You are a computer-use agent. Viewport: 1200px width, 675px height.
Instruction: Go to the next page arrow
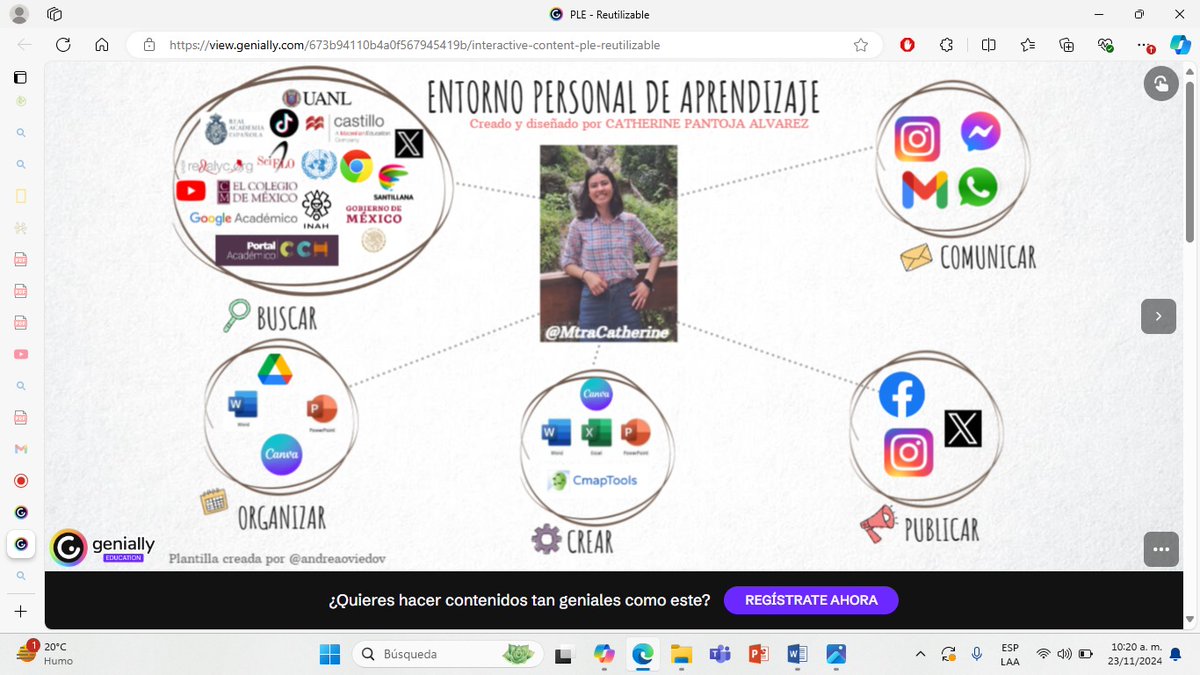[x=1158, y=315]
